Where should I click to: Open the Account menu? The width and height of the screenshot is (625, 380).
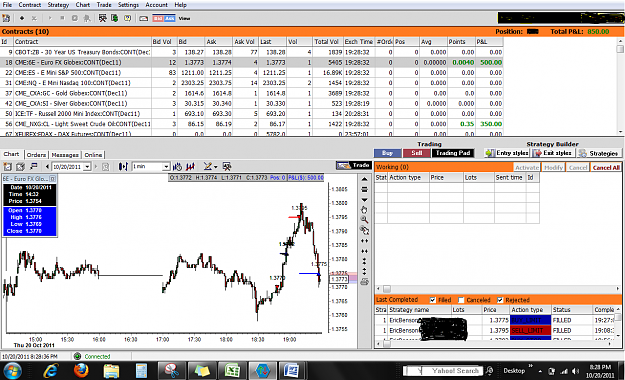click(x=156, y=5)
